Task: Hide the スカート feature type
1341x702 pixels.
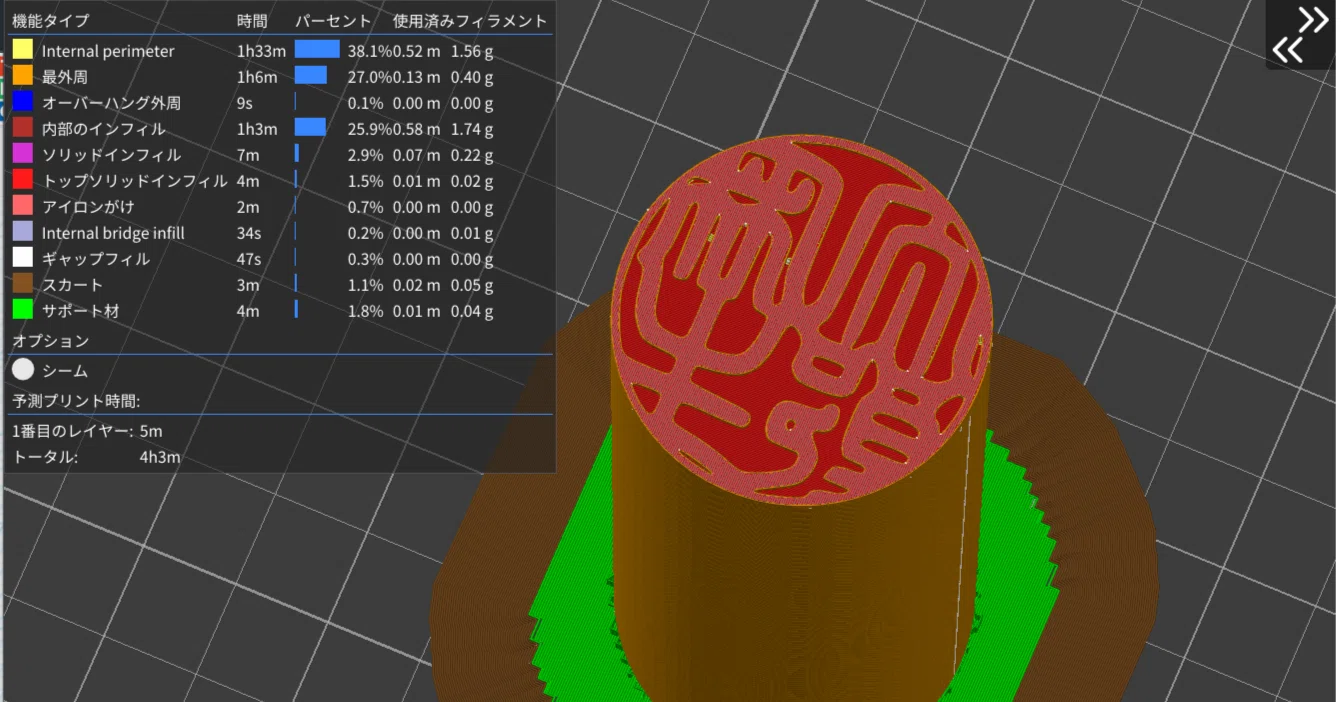Action: (280, 285)
